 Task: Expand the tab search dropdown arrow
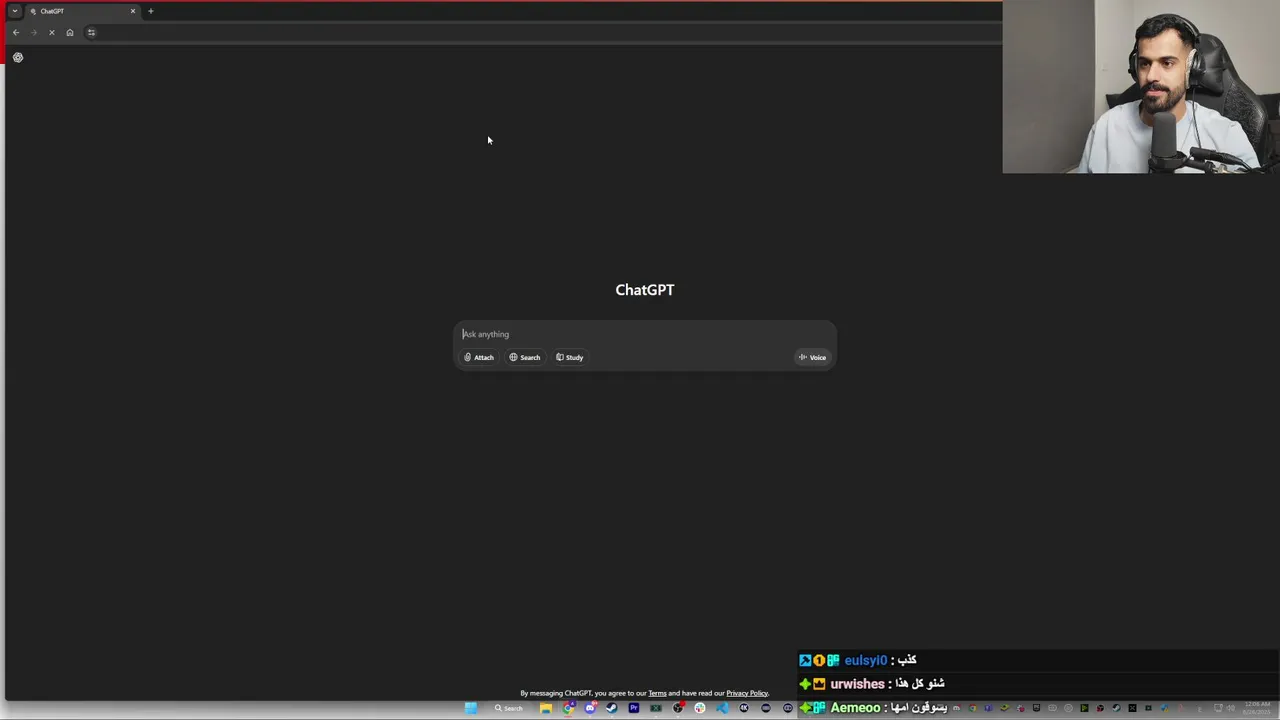[15, 11]
